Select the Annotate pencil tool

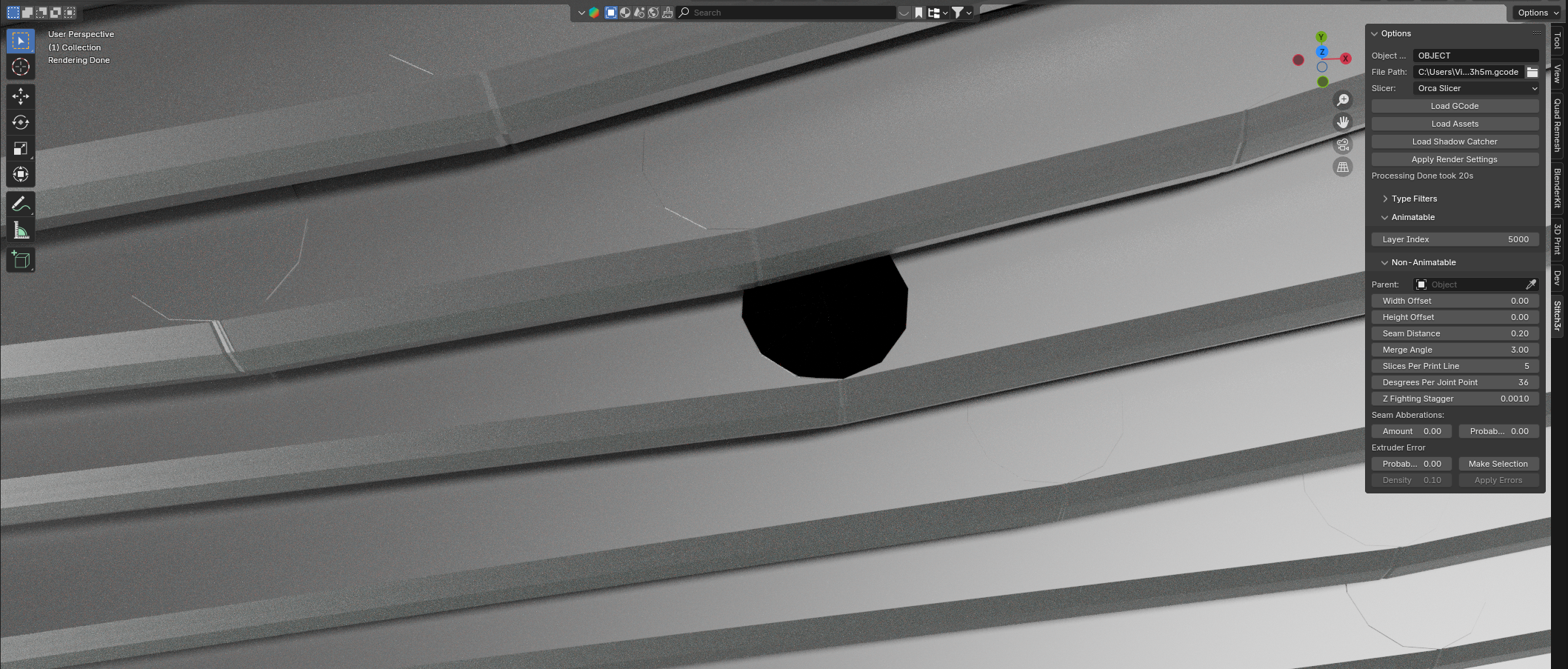(x=21, y=204)
